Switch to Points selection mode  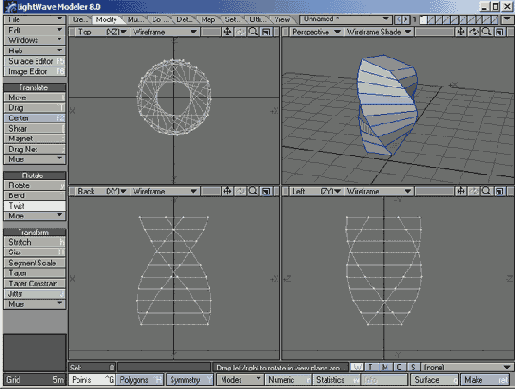92,380
